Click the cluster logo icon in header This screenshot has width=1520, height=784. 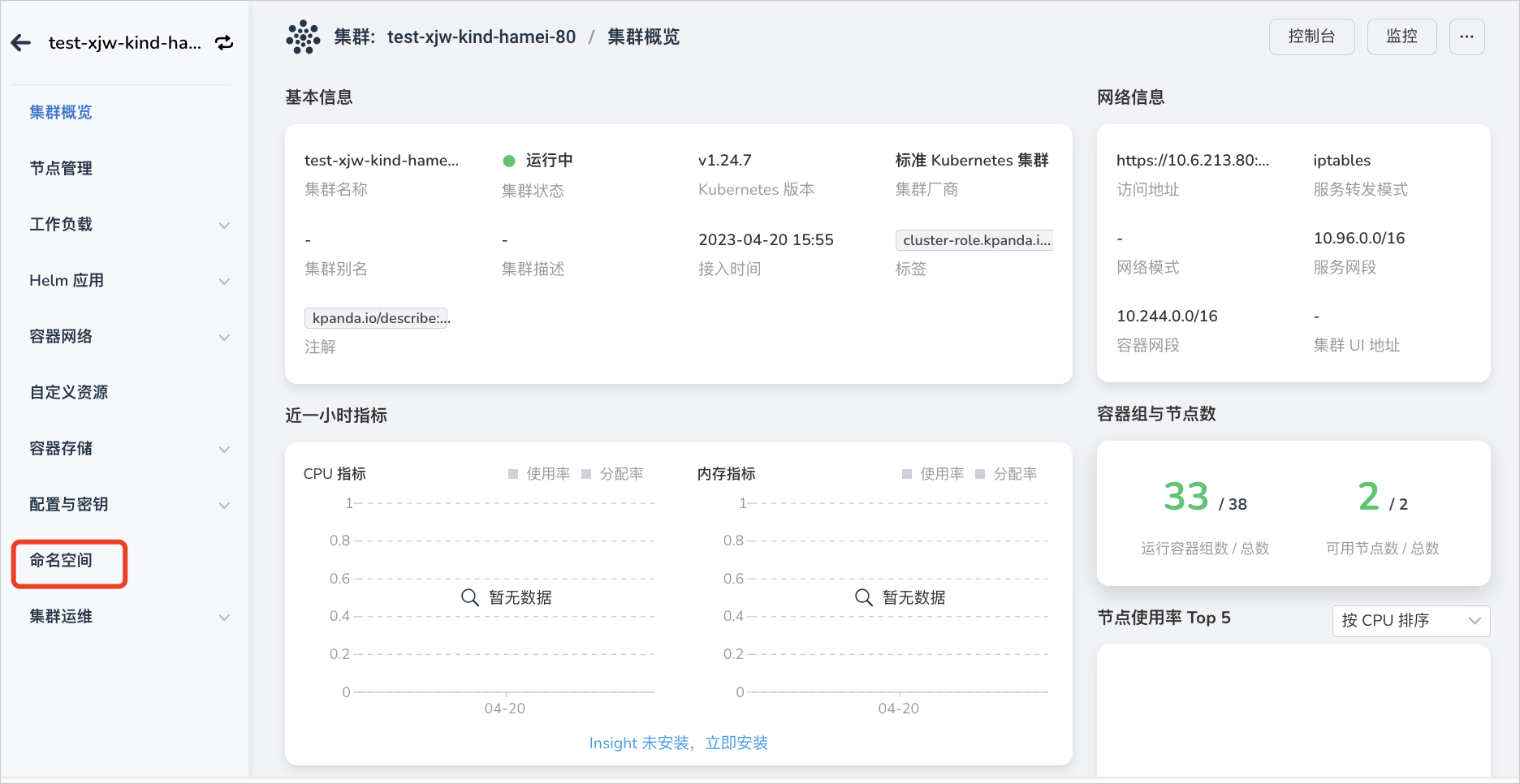[303, 37]
